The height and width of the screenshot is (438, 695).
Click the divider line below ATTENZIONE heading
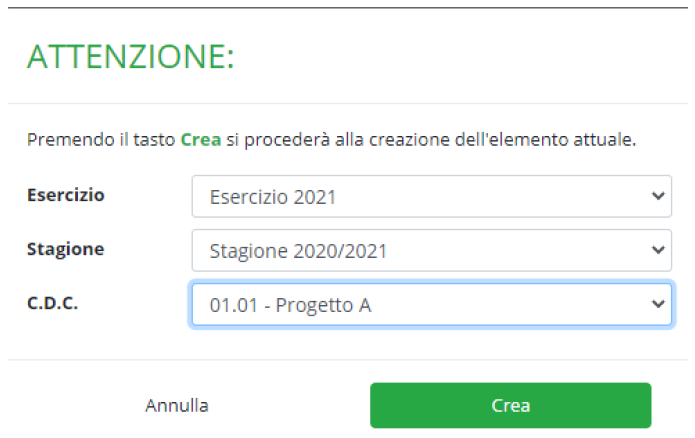347,103
